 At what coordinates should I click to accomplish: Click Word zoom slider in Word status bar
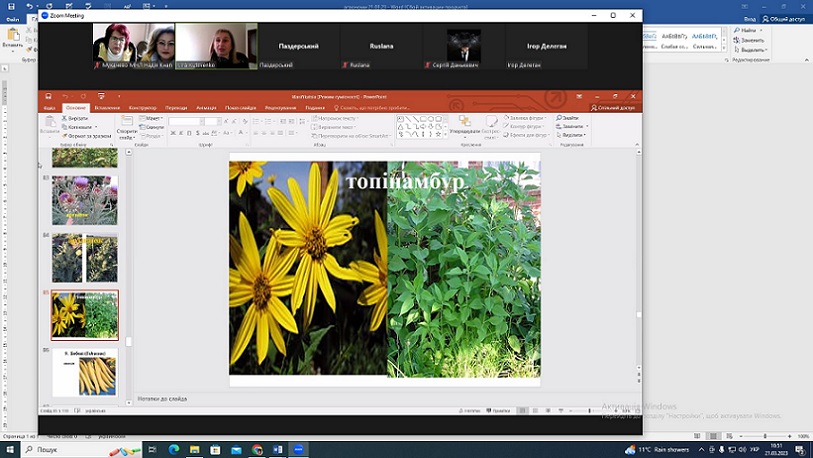tap(765, 436)
